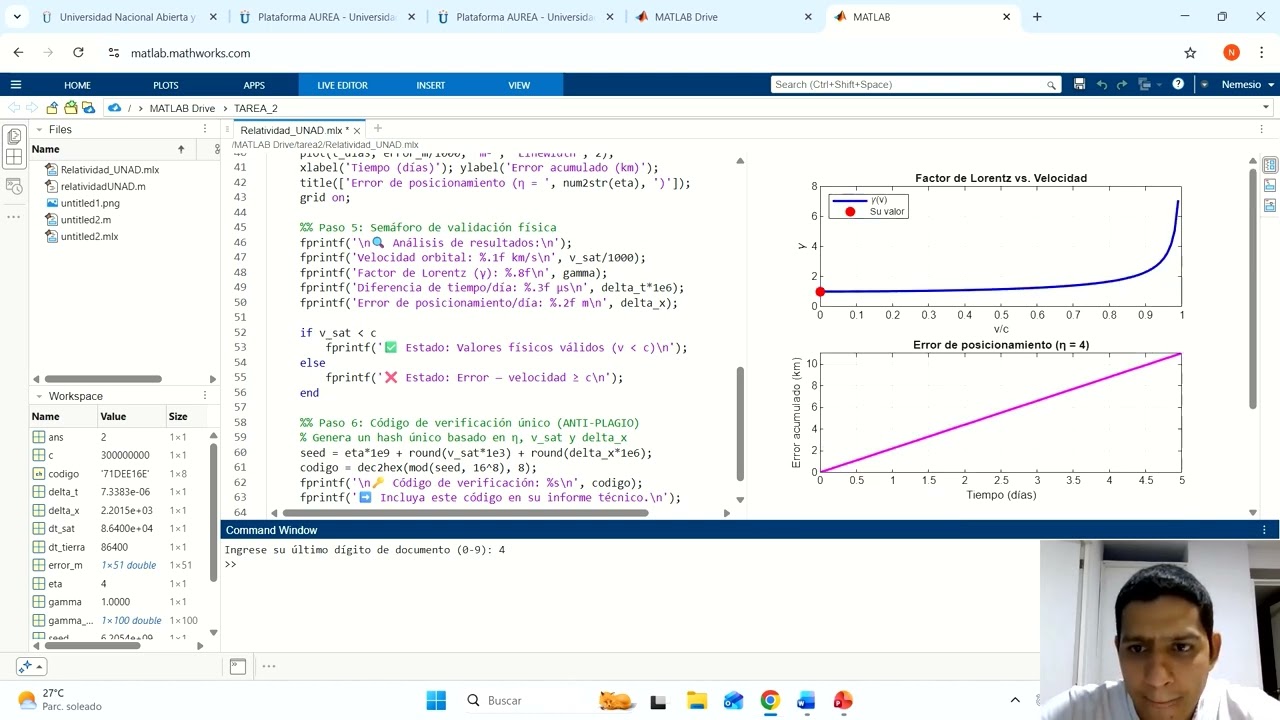The height and width of the screenshot is (720, 1280).
Task: Collapse the Files panel
Action: [38, 129]
